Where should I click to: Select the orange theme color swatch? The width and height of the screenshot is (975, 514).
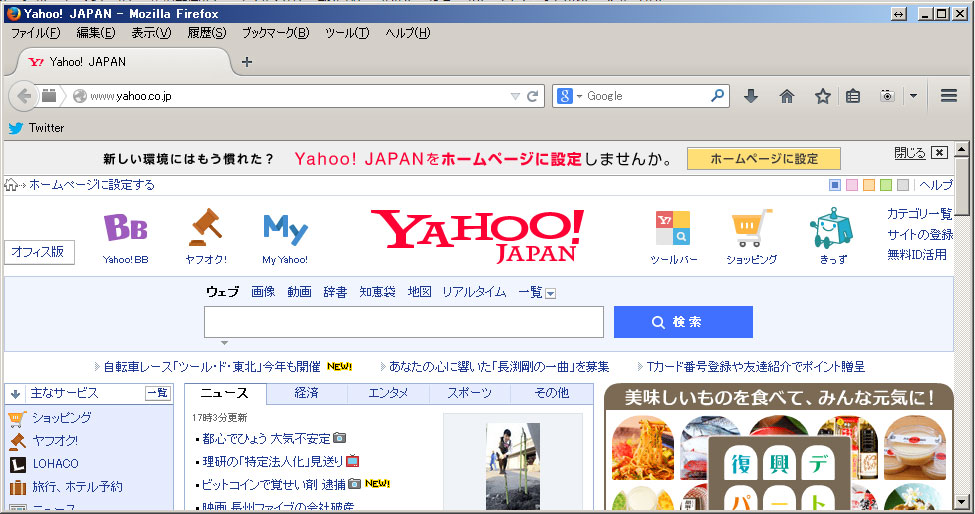point(869,185)
